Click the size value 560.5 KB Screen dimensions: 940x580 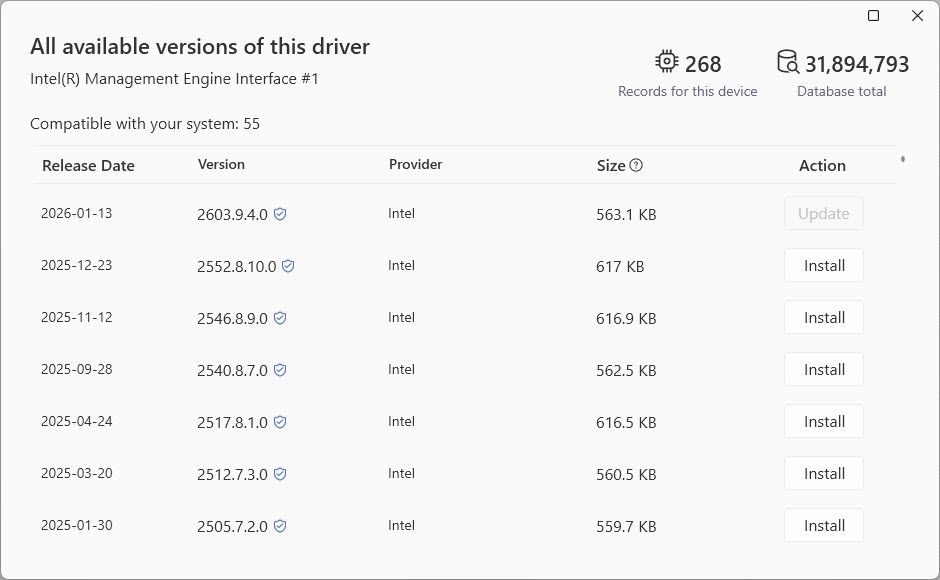(626, 474)
